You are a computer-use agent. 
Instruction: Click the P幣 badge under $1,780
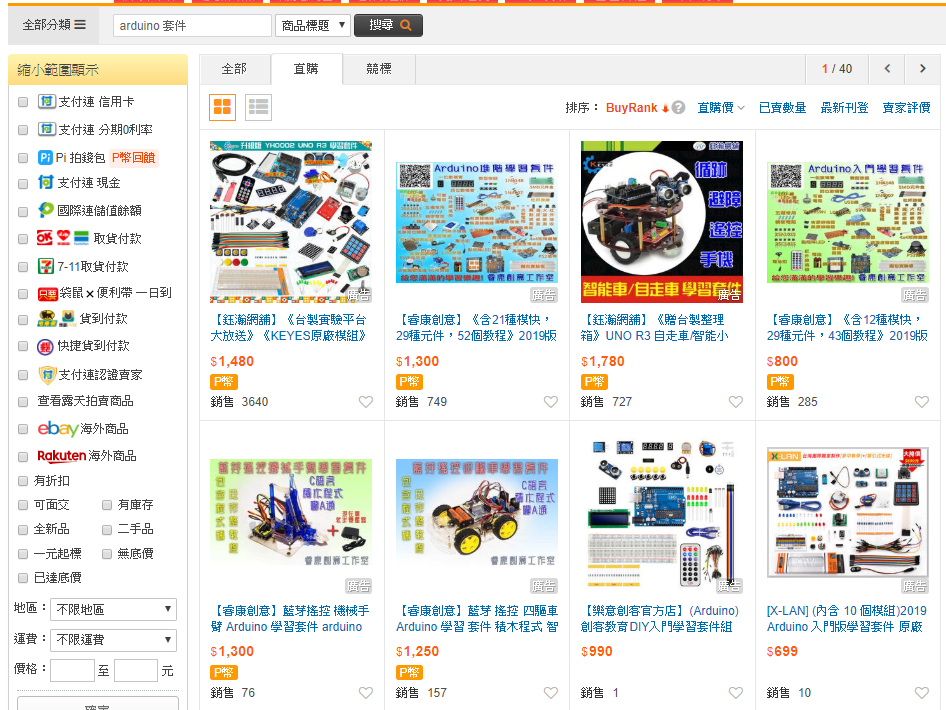(x=594, y=381)
